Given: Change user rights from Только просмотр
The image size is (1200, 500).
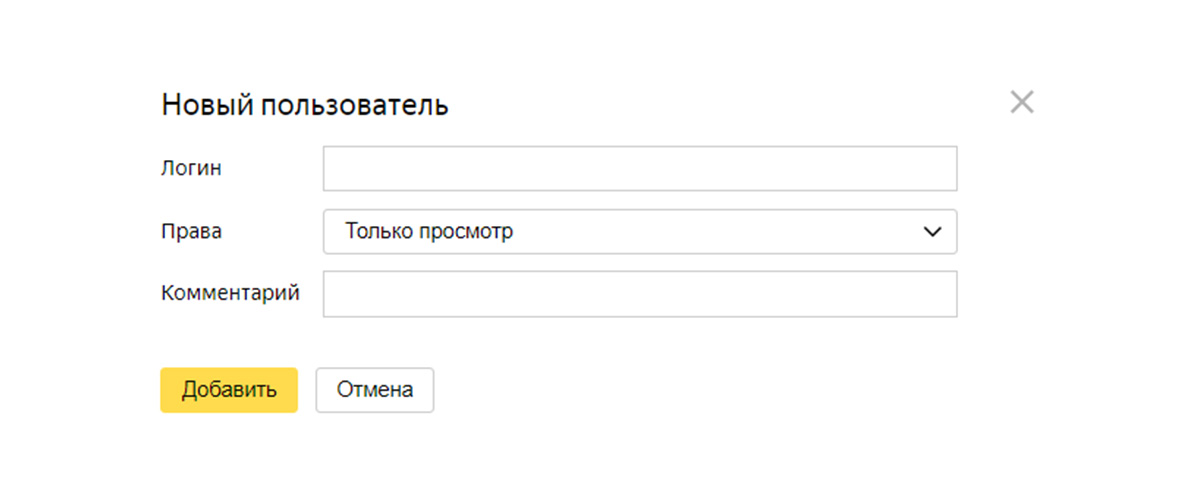Looking at the screenshot, I should [640, 231].
